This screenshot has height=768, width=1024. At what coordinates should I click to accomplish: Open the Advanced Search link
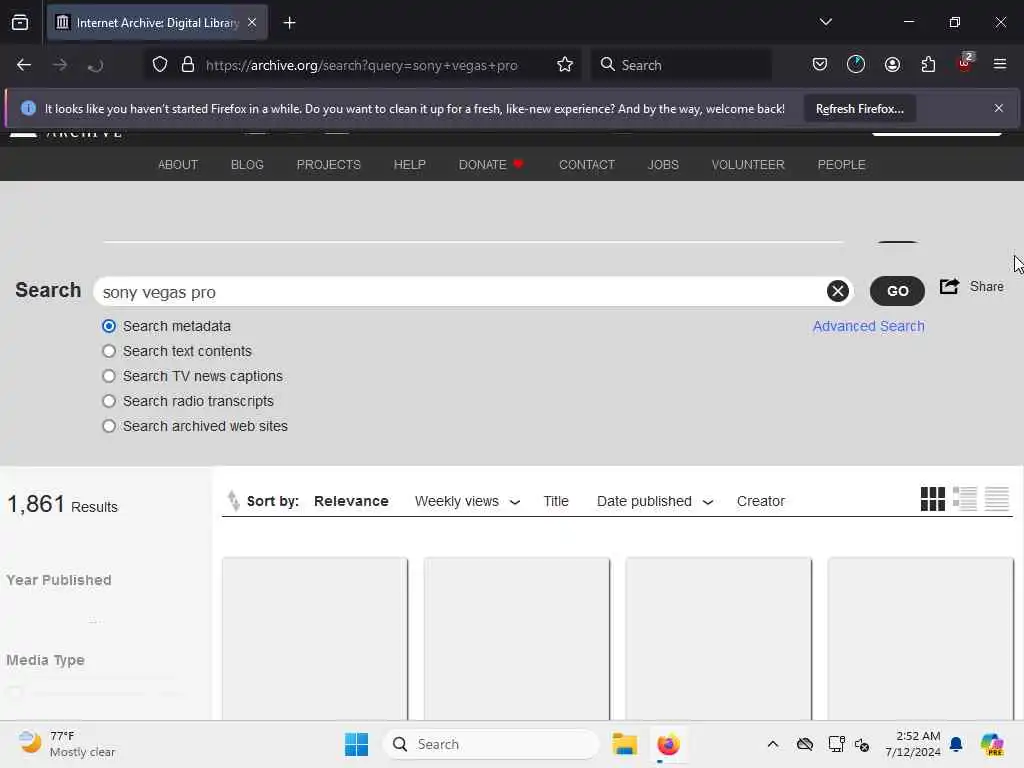click(869, 326)
